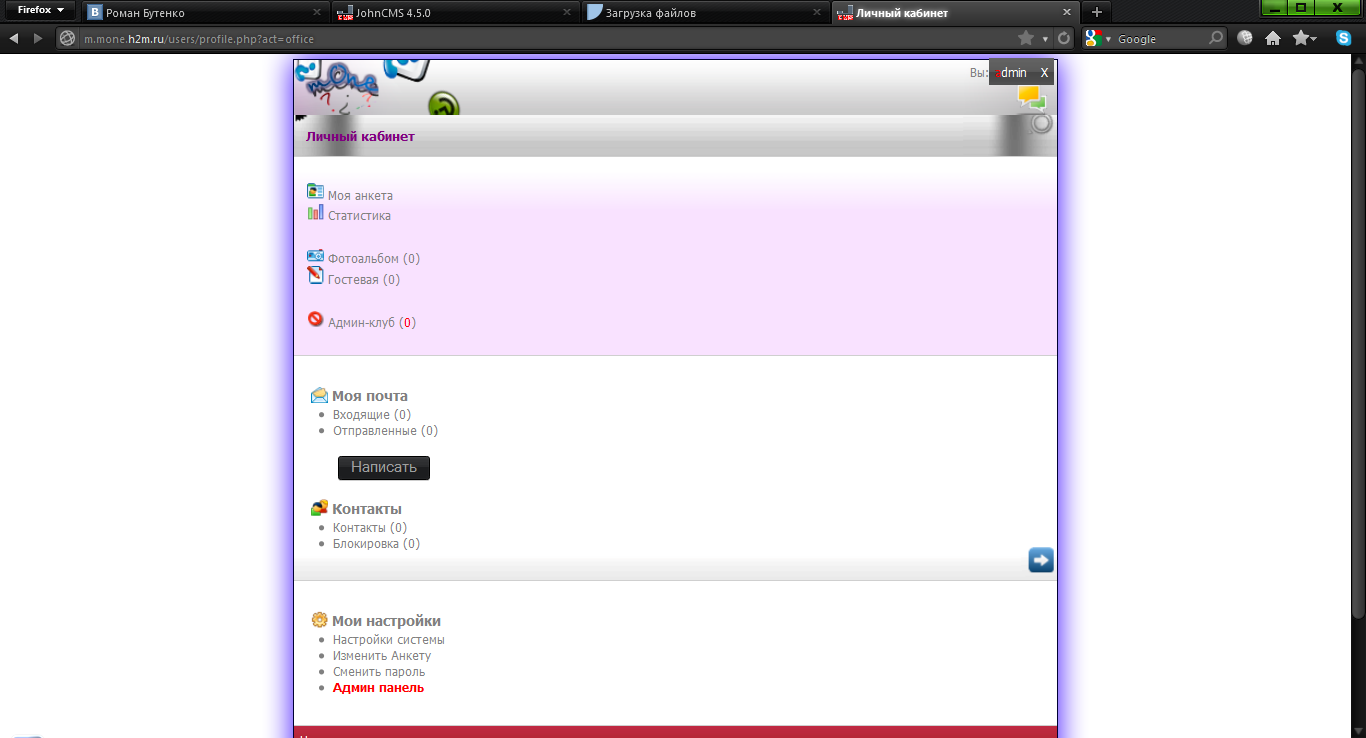Open the Статистика link

coord(359,216)
